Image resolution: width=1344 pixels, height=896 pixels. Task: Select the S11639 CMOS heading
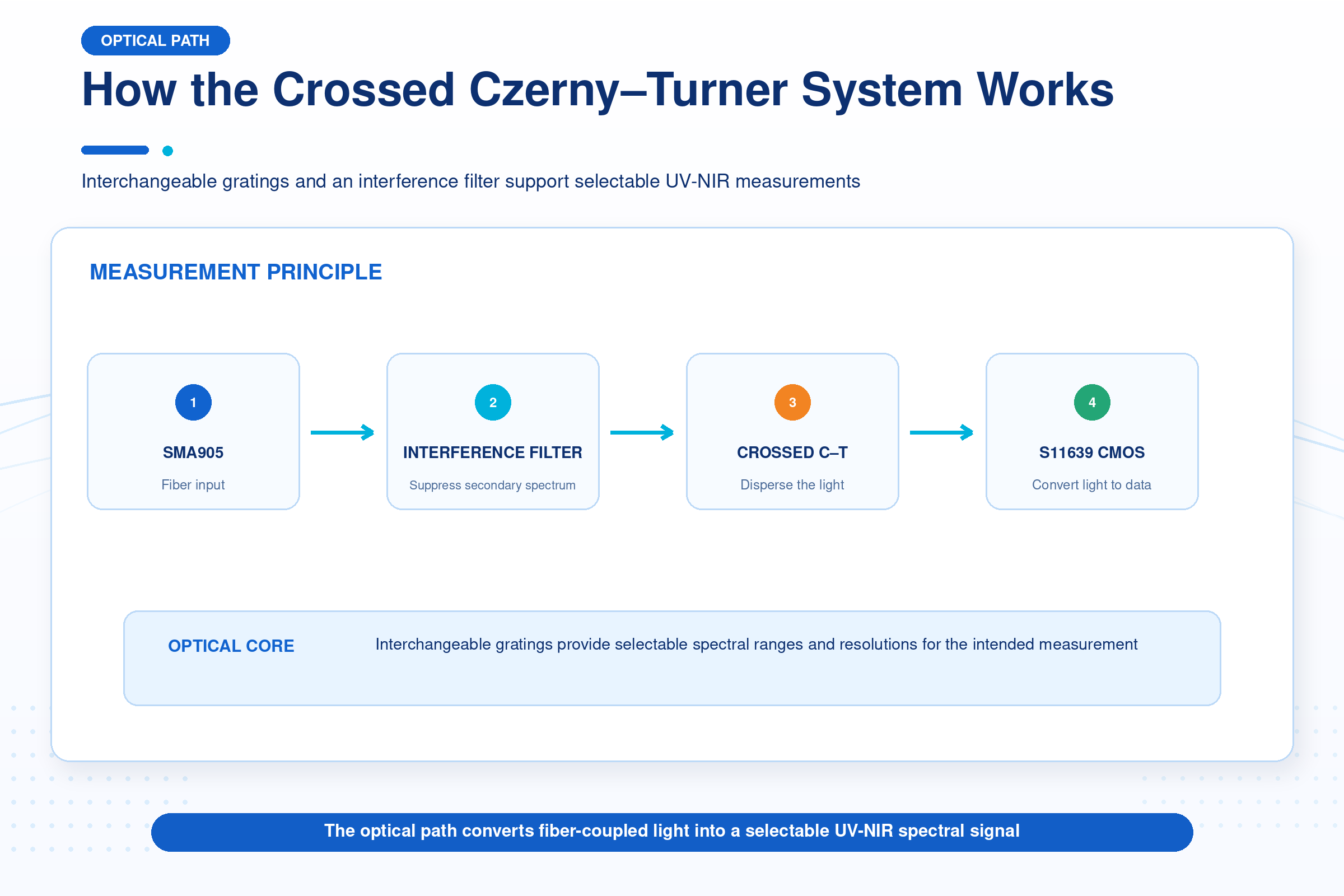coord(1091,452)
